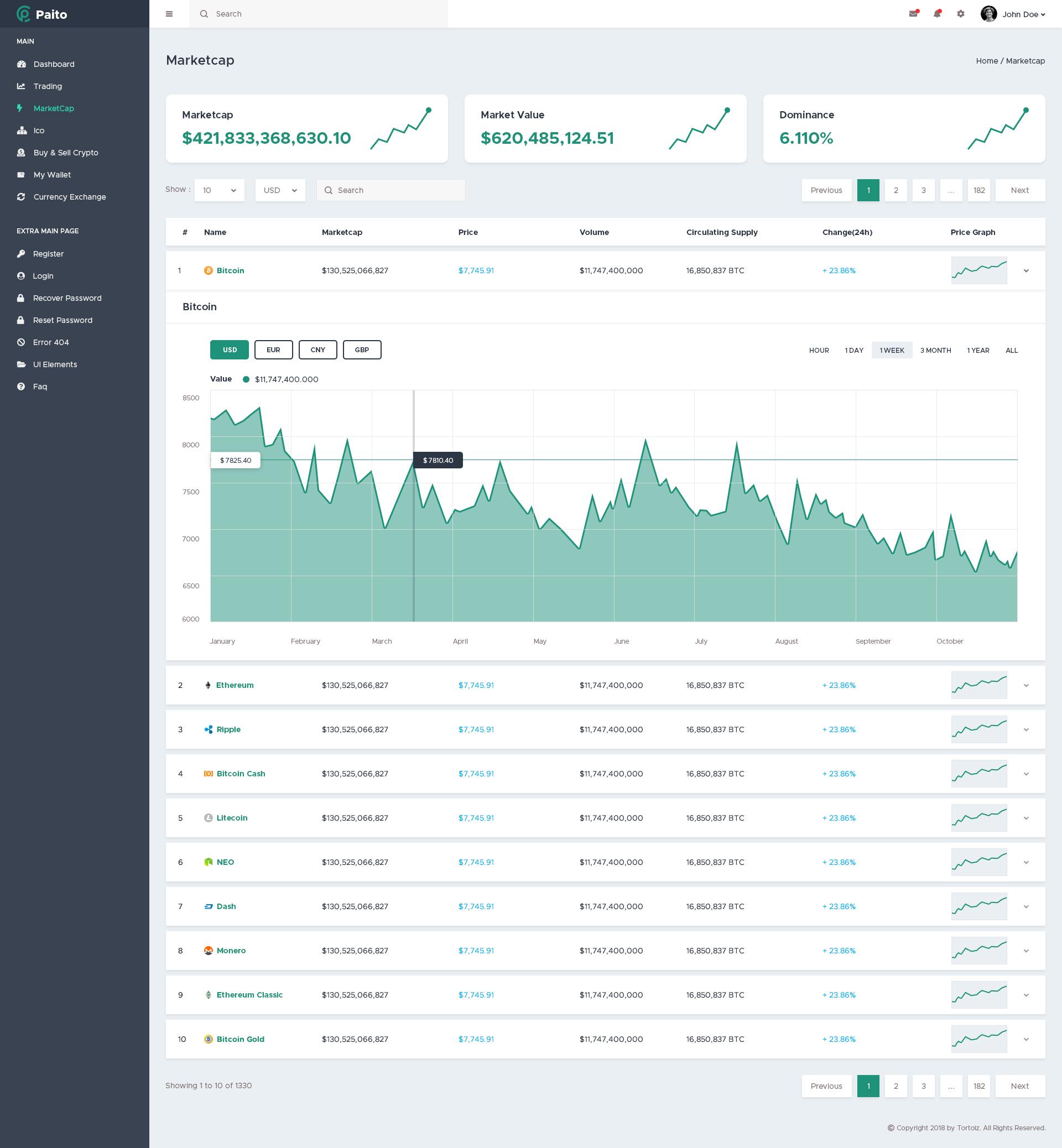Open the USD currency dropdown near Search
1062x1148 pixels.
point(280,190)
